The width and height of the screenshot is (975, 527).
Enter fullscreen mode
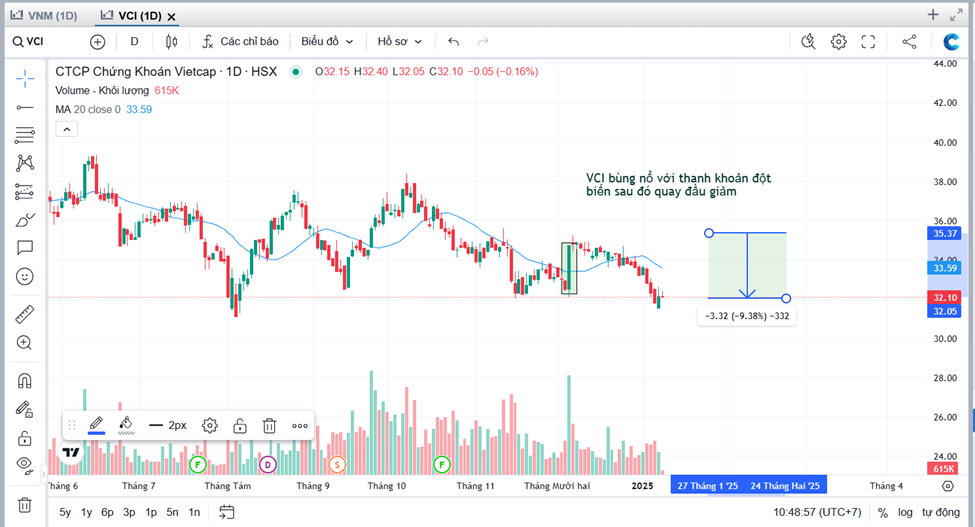coord(868,42)
